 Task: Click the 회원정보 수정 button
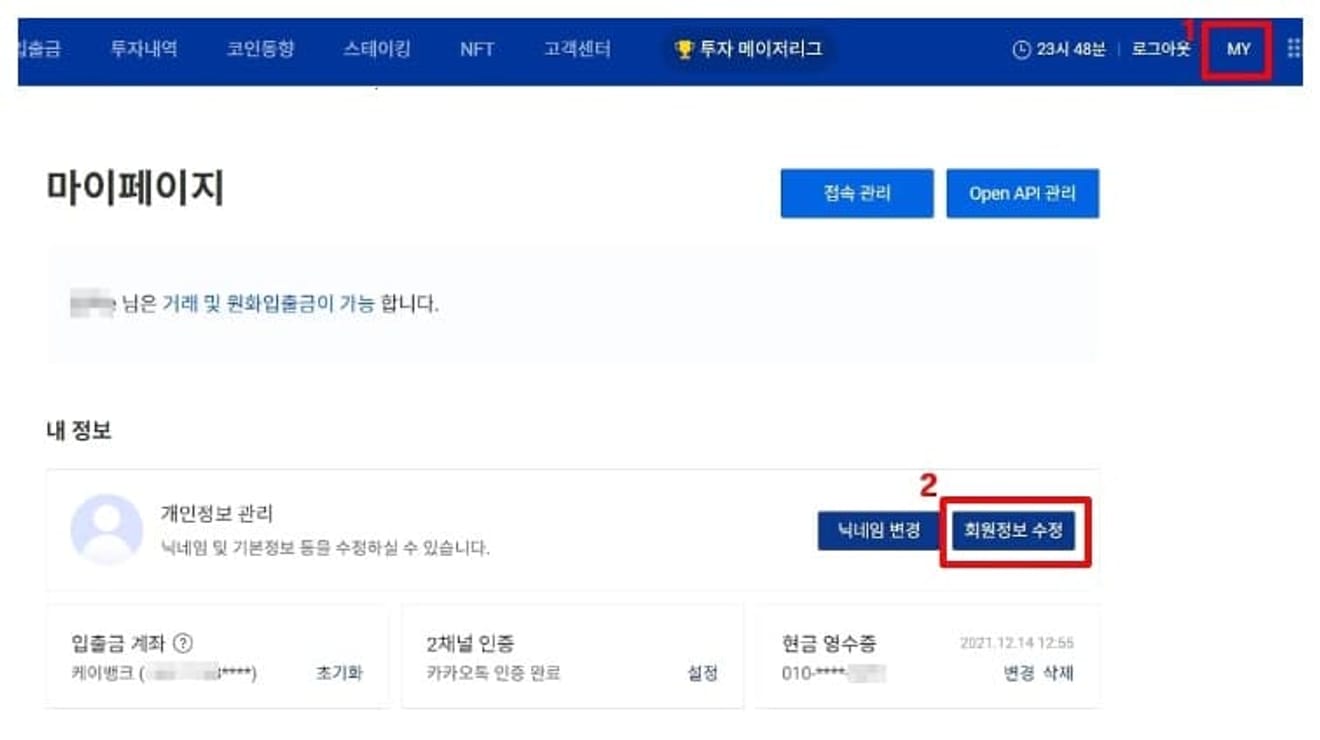coord(1013,530)
